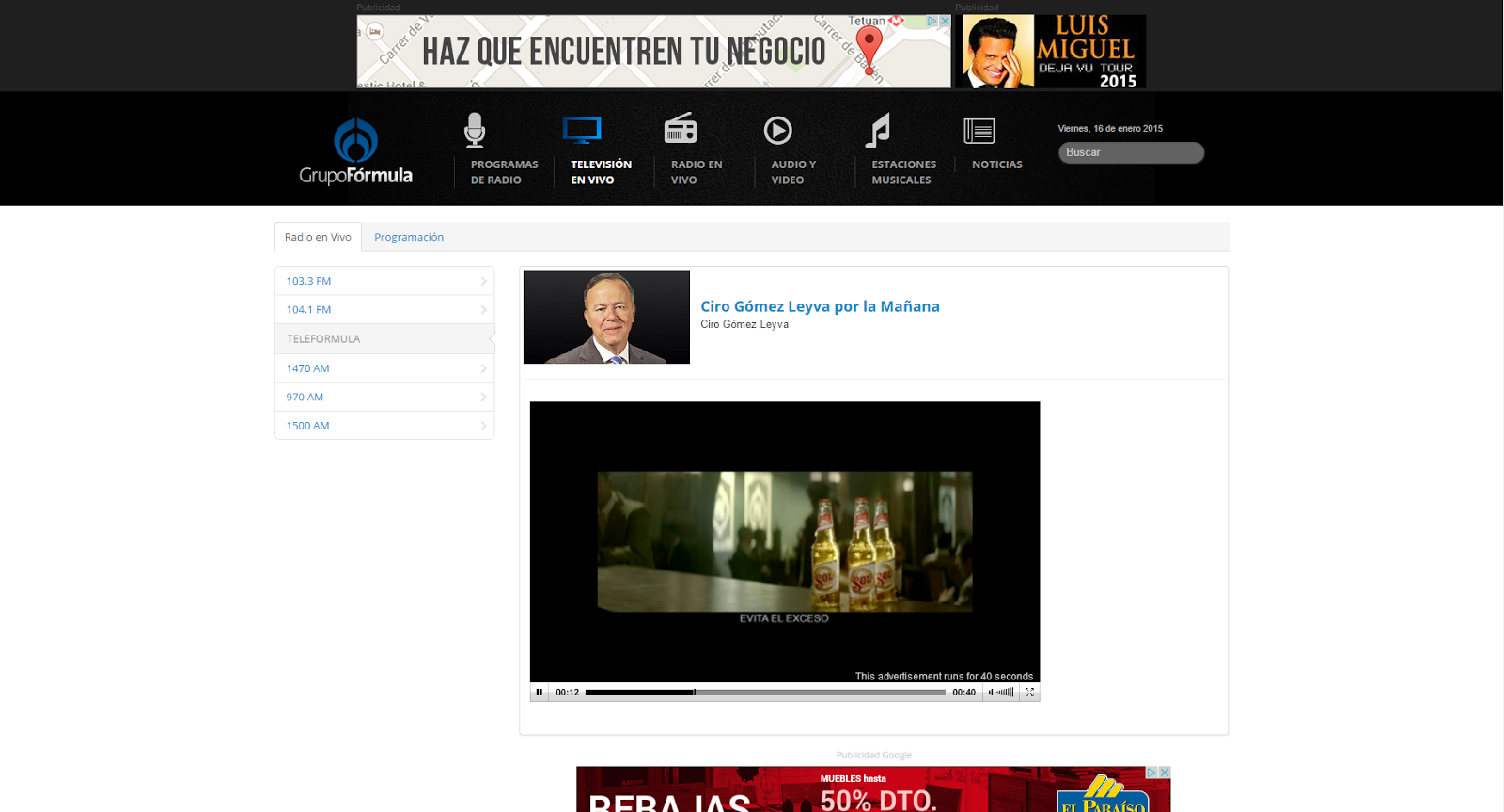
Task: Click the music note icon for Estaciones Musicales
Action: point(878,131)
